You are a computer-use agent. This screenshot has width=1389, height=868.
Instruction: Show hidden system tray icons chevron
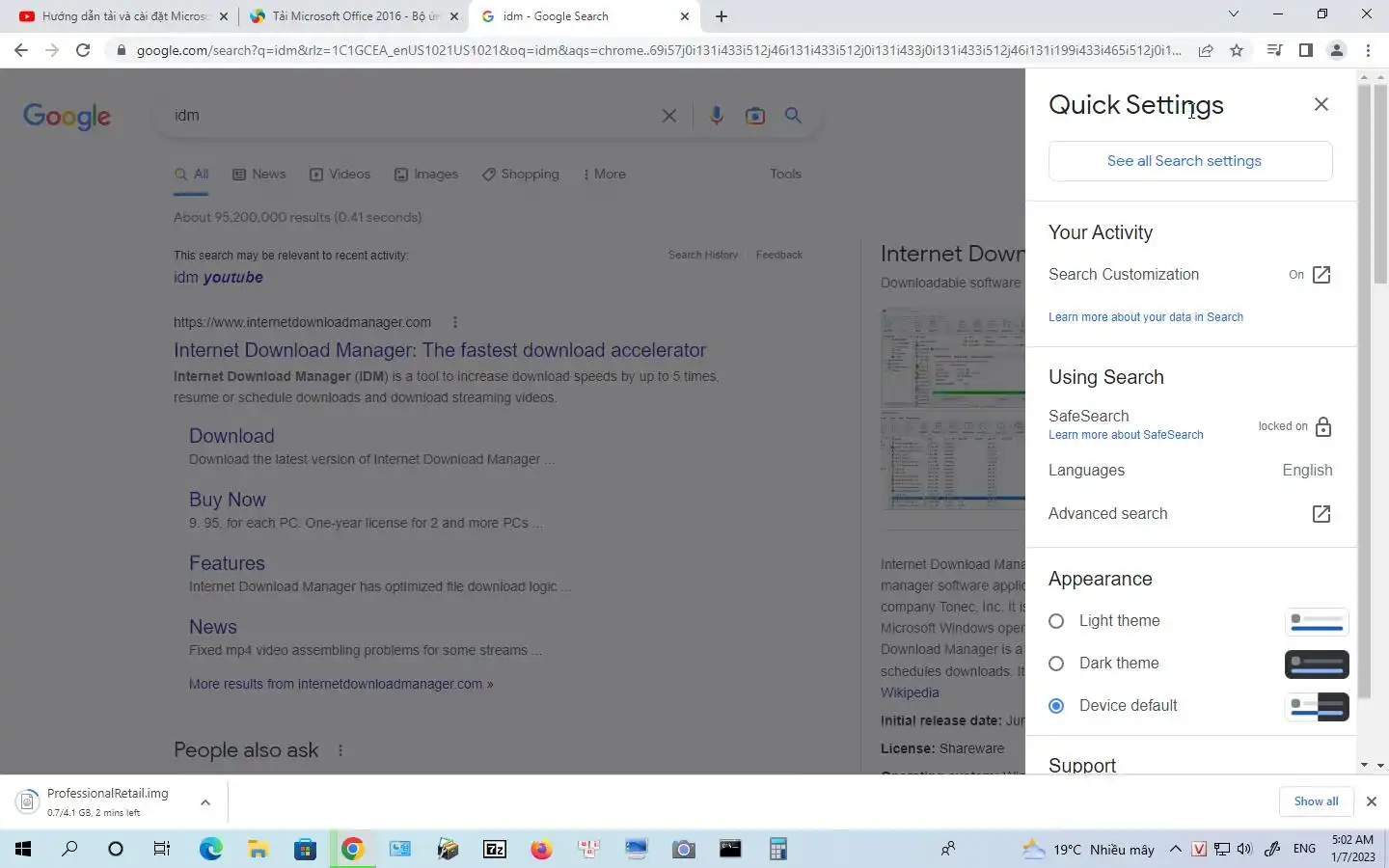click(1175, 850)
